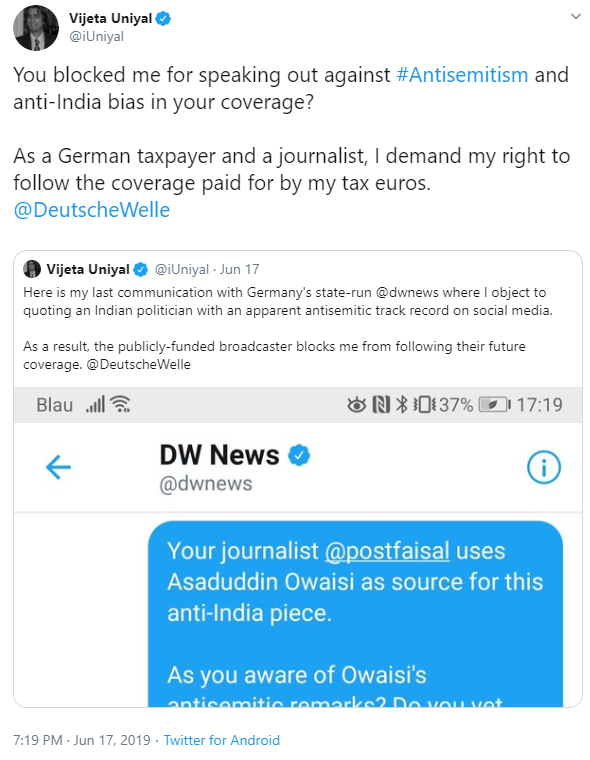Screen dimensions: 590x760
Task: Open the Twitter for Android source link
Action: [x=222, y=740]
